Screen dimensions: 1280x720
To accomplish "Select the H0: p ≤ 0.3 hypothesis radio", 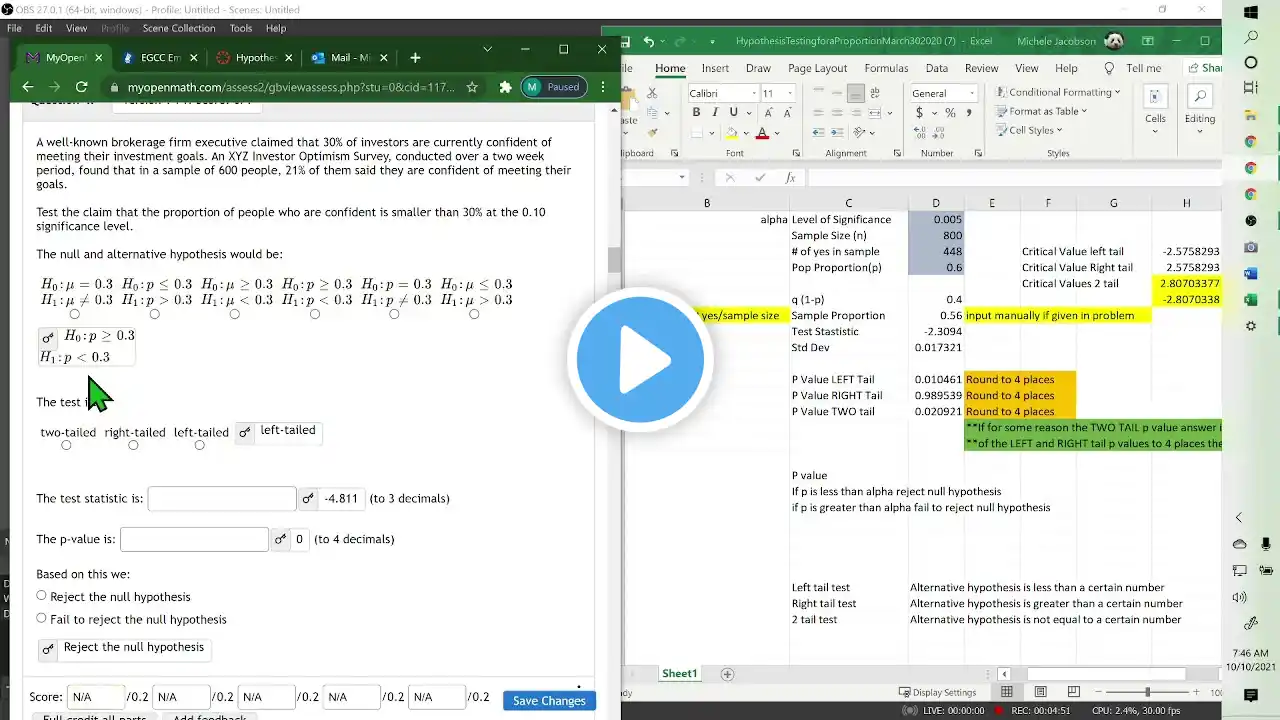I will 154,314.
